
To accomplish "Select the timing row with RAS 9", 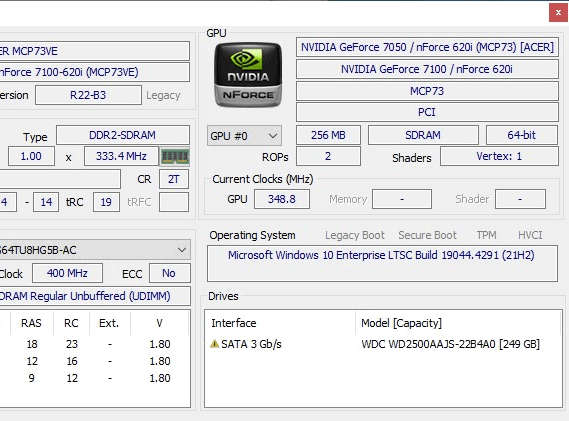I will [x=95, y=378].
